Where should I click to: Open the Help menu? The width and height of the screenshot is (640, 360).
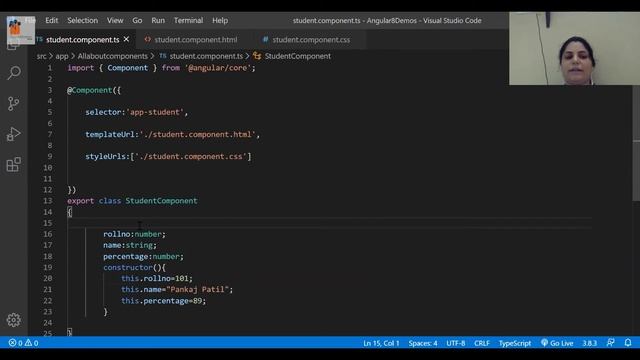[220, 20]
